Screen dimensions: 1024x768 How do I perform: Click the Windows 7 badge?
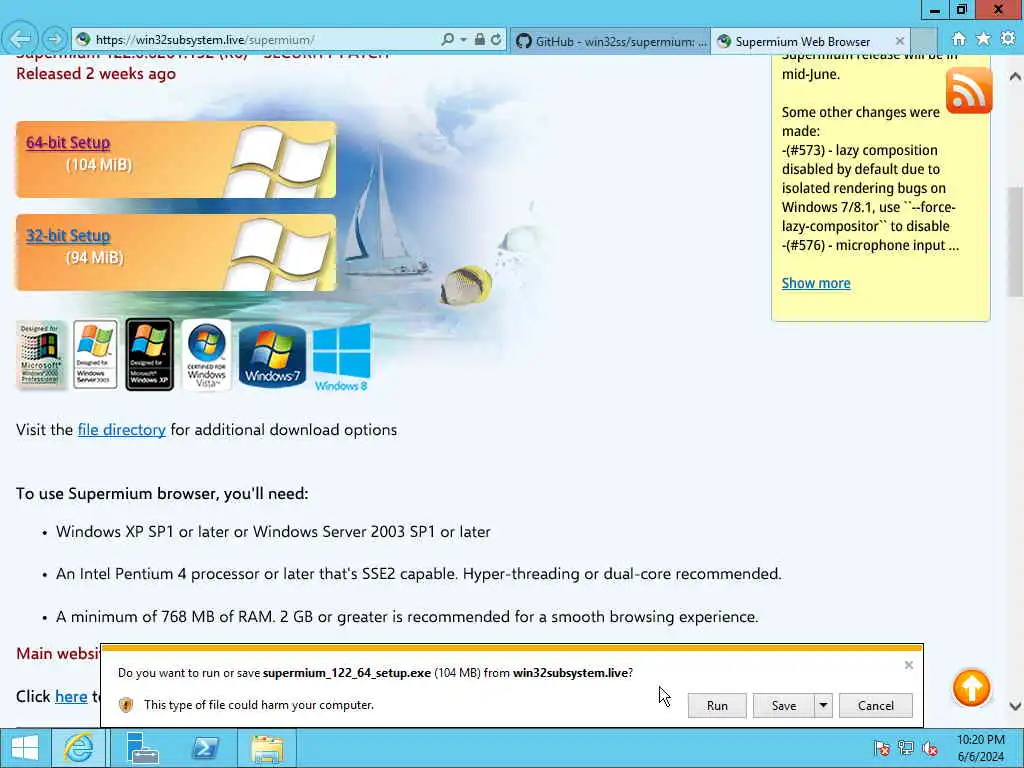272,356
